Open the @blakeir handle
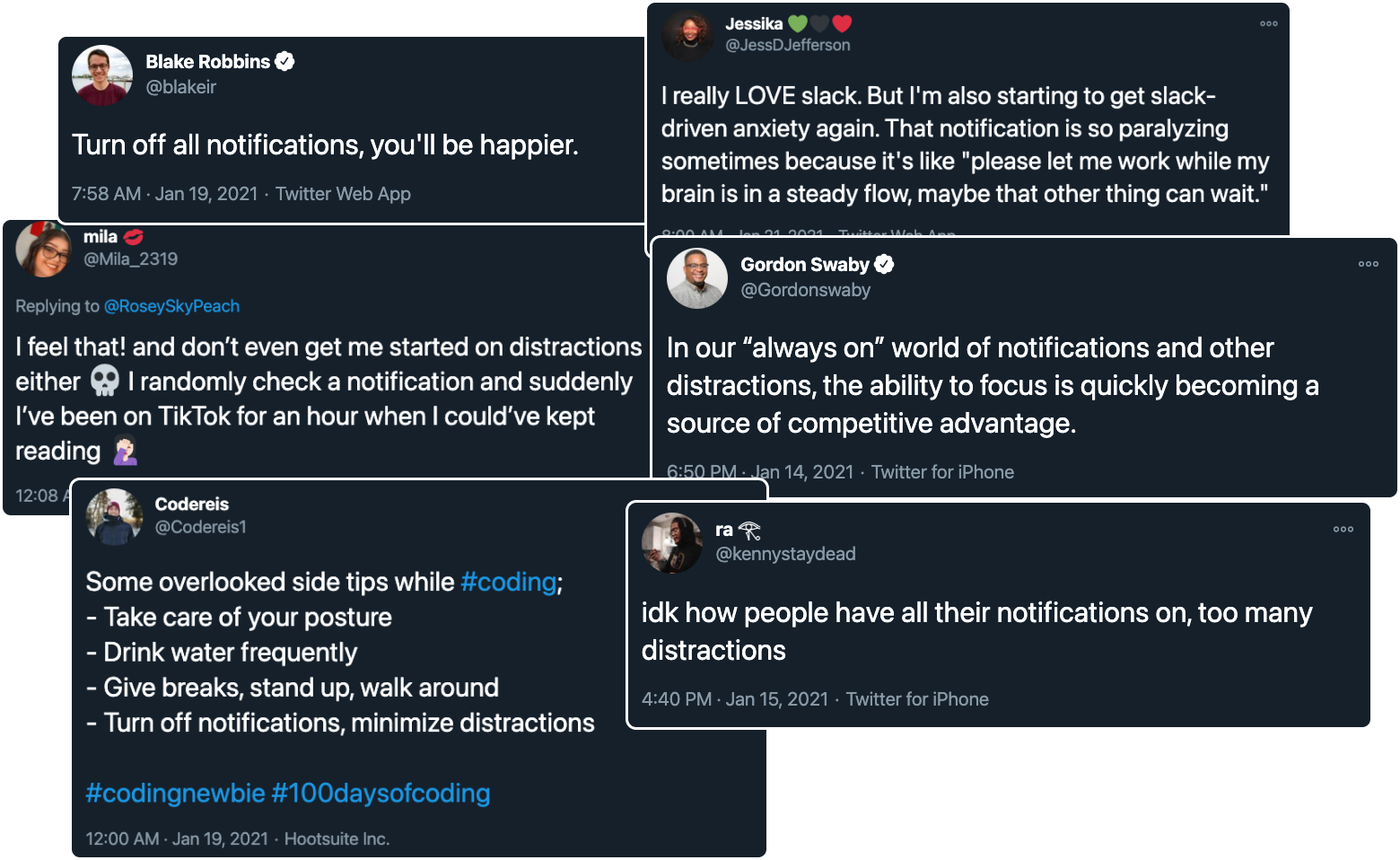Screen dimensions: 1400x860 tap(181, 87)
